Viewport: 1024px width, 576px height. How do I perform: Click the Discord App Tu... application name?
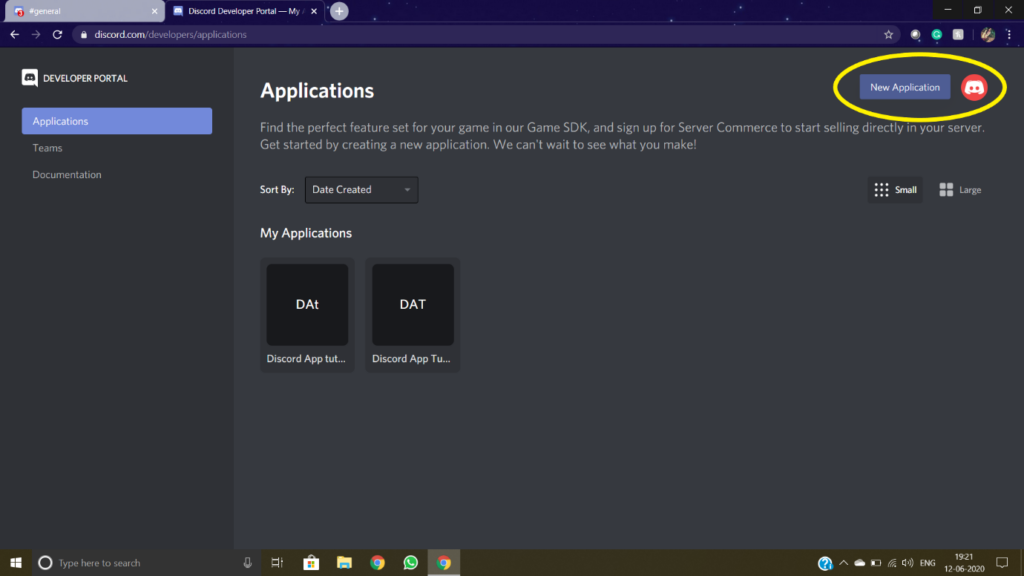pos(411,359)
